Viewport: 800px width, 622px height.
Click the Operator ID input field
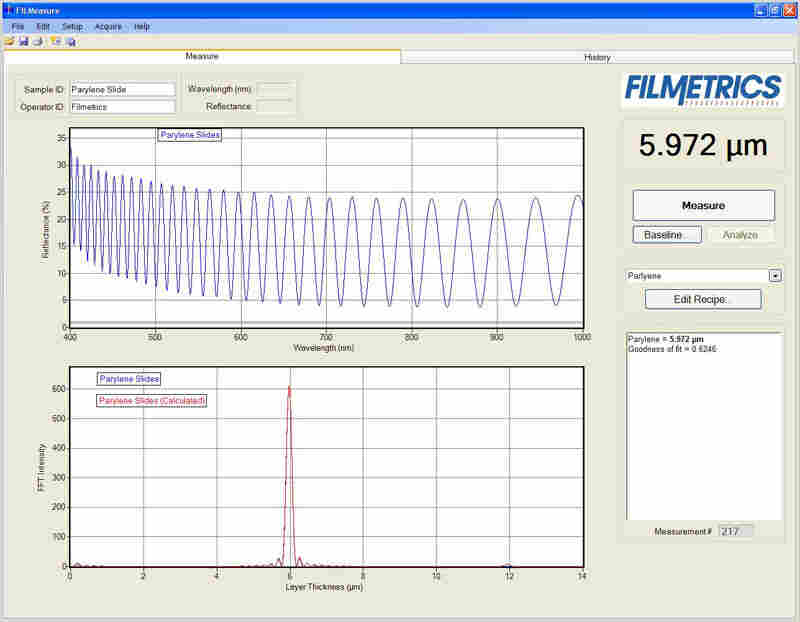pyautogui.click(x=122, y=106)
